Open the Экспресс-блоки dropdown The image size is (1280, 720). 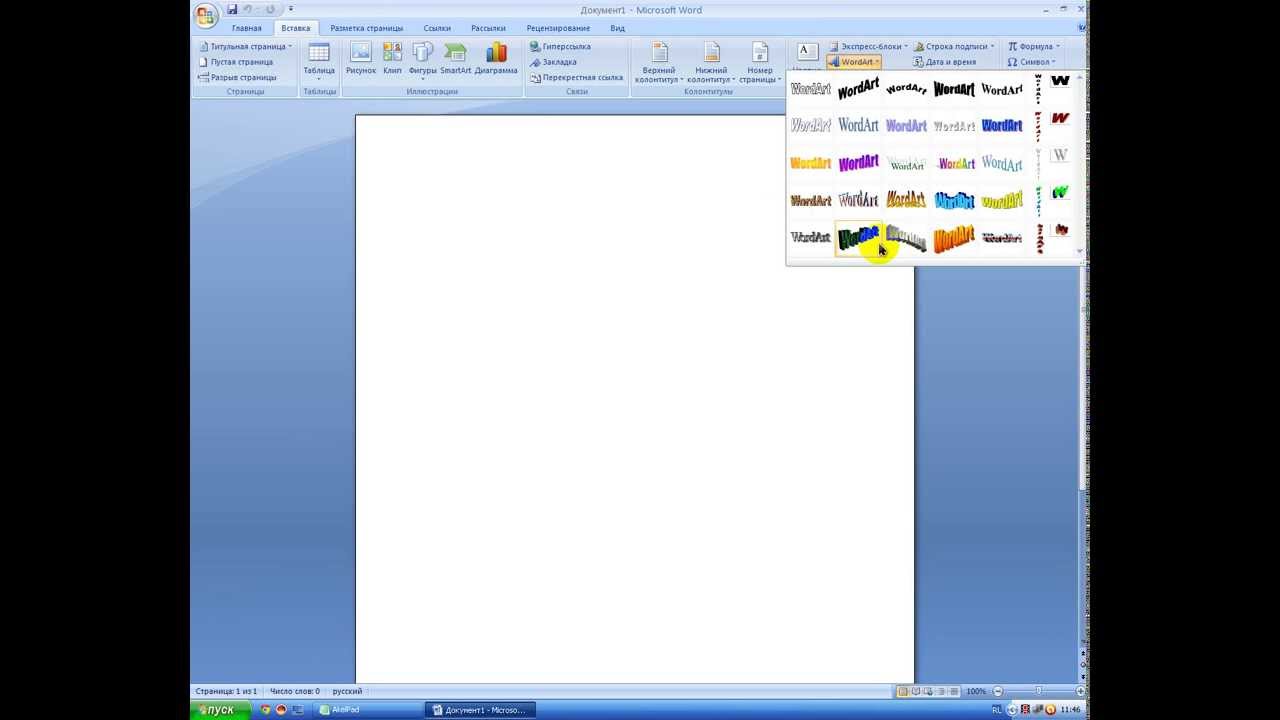click(868, 46)
